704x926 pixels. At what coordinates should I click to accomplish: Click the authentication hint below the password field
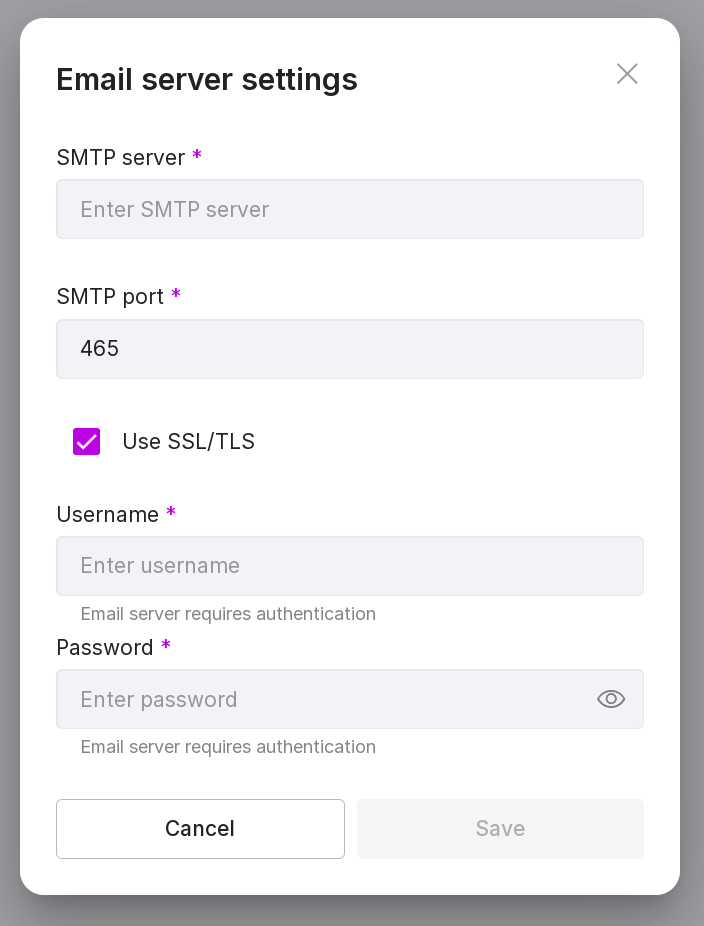[x=228, y=747]
